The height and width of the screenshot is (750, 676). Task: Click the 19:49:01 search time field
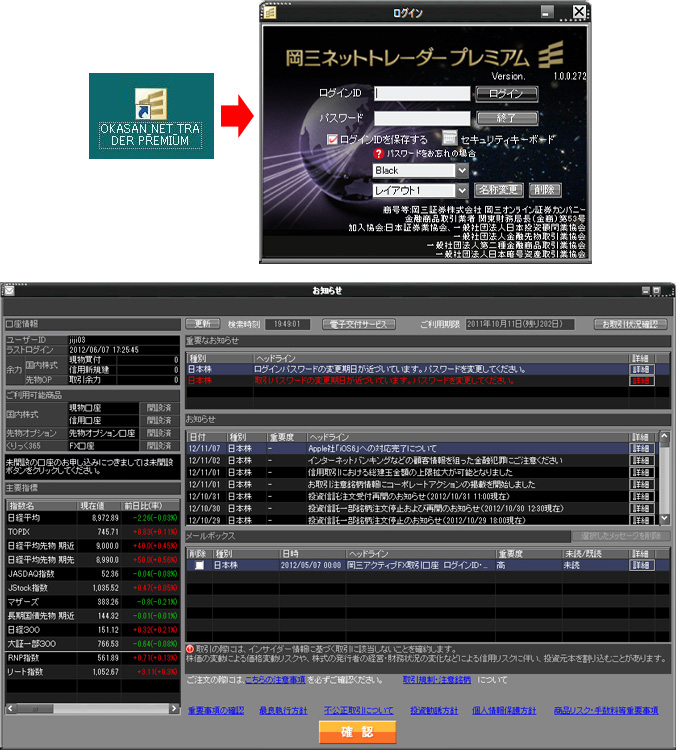click(287, 324)
